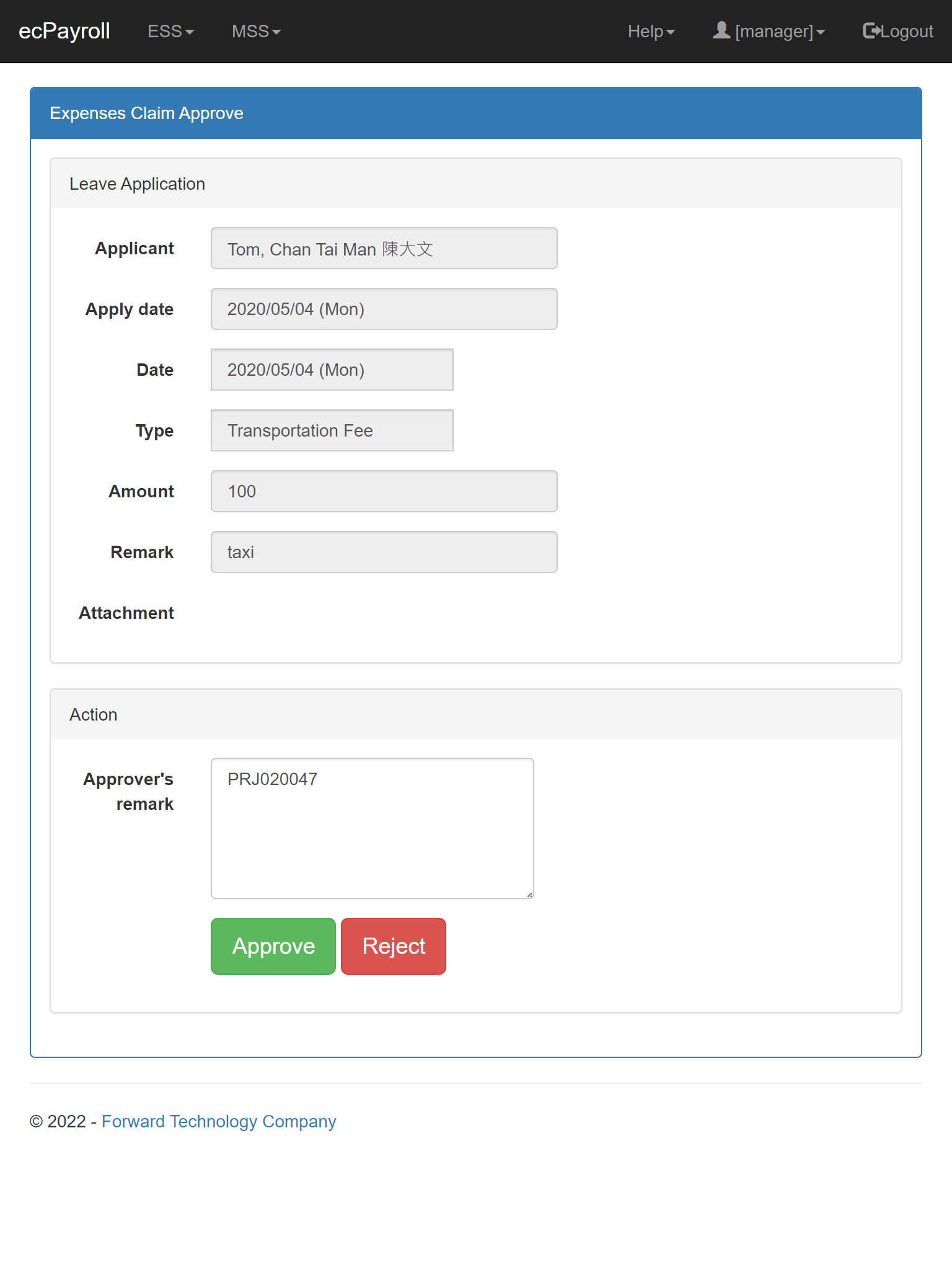Click the ecPayroll brand link
Screen dimensions: 952x1270
[x=64, y=31]
